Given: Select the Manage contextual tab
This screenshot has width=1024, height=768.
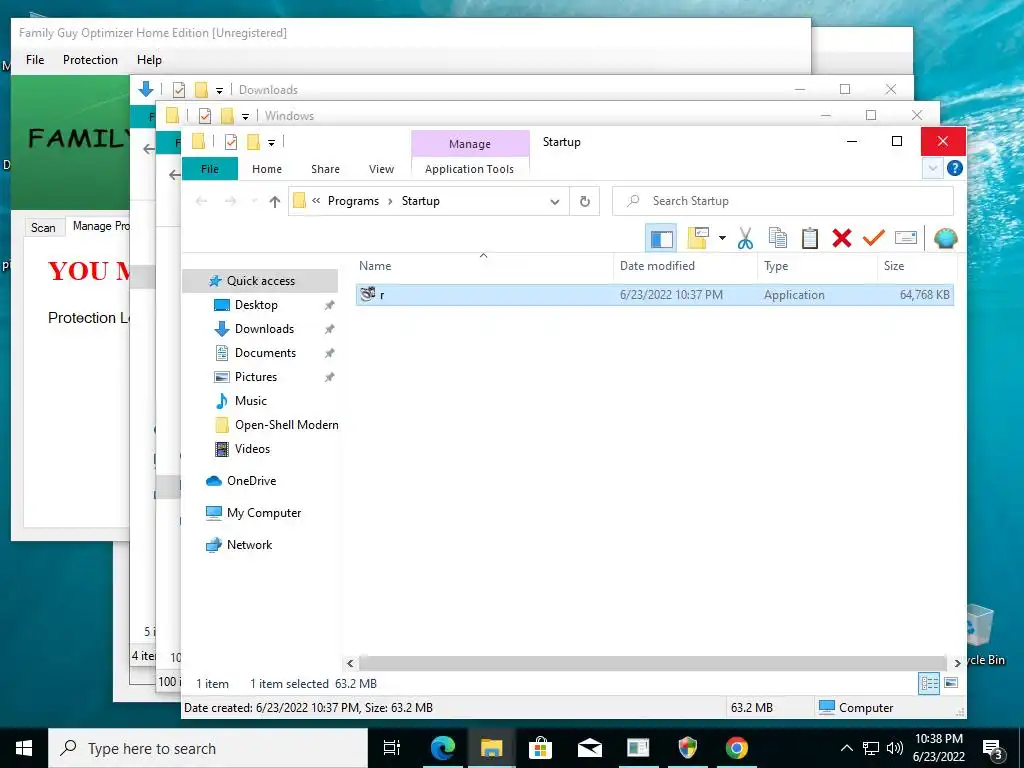Looking at the screenshot, I should coord(470,144).
